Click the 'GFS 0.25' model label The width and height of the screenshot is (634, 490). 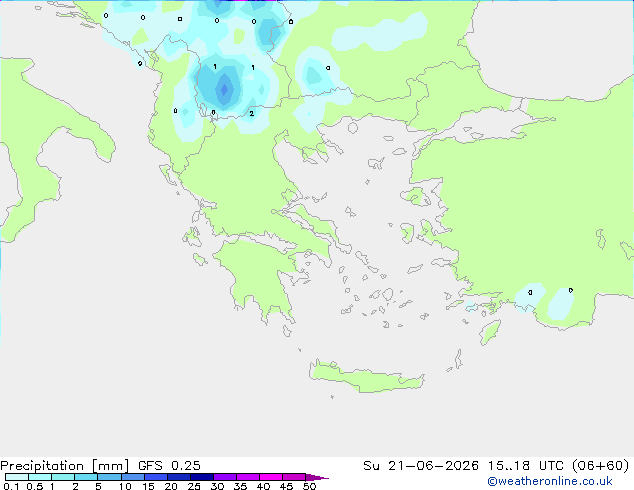click(169, 466)
